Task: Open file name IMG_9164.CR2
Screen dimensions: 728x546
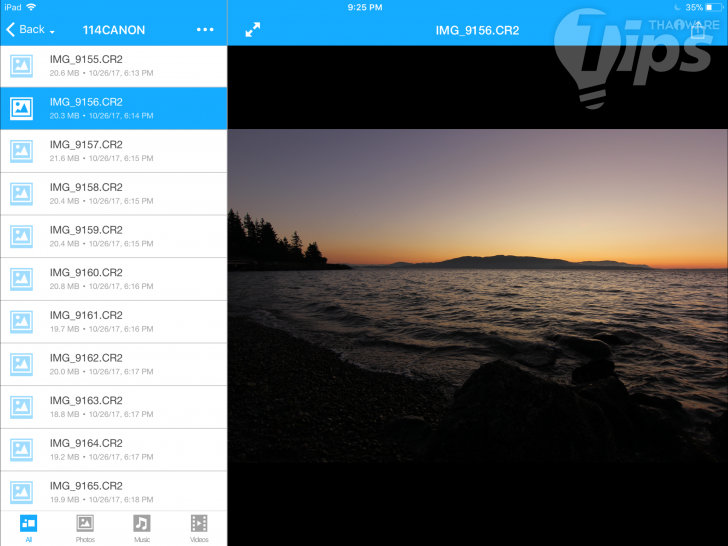Action: click(x=86, y=443)
